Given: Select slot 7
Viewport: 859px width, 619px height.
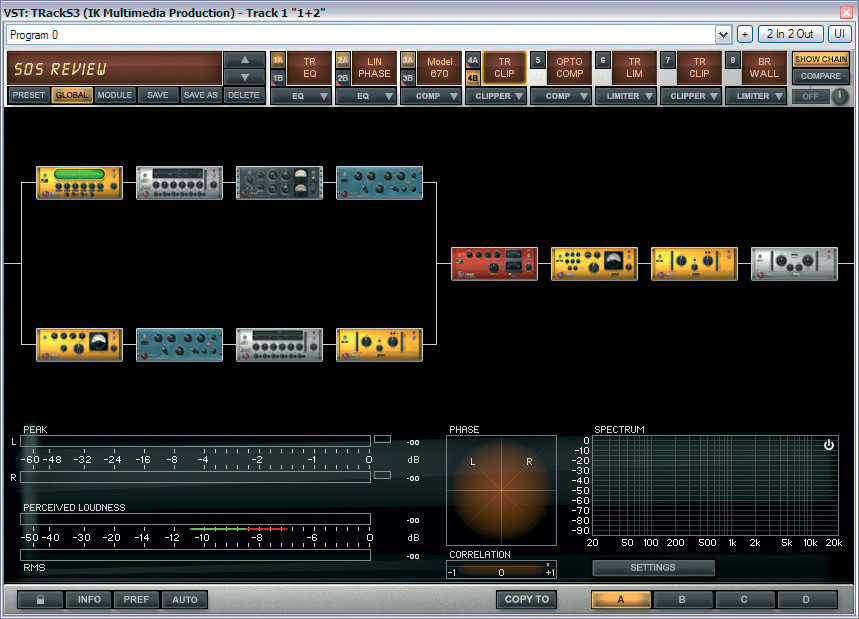Looking at the screenshot, I should click(667, 60).
